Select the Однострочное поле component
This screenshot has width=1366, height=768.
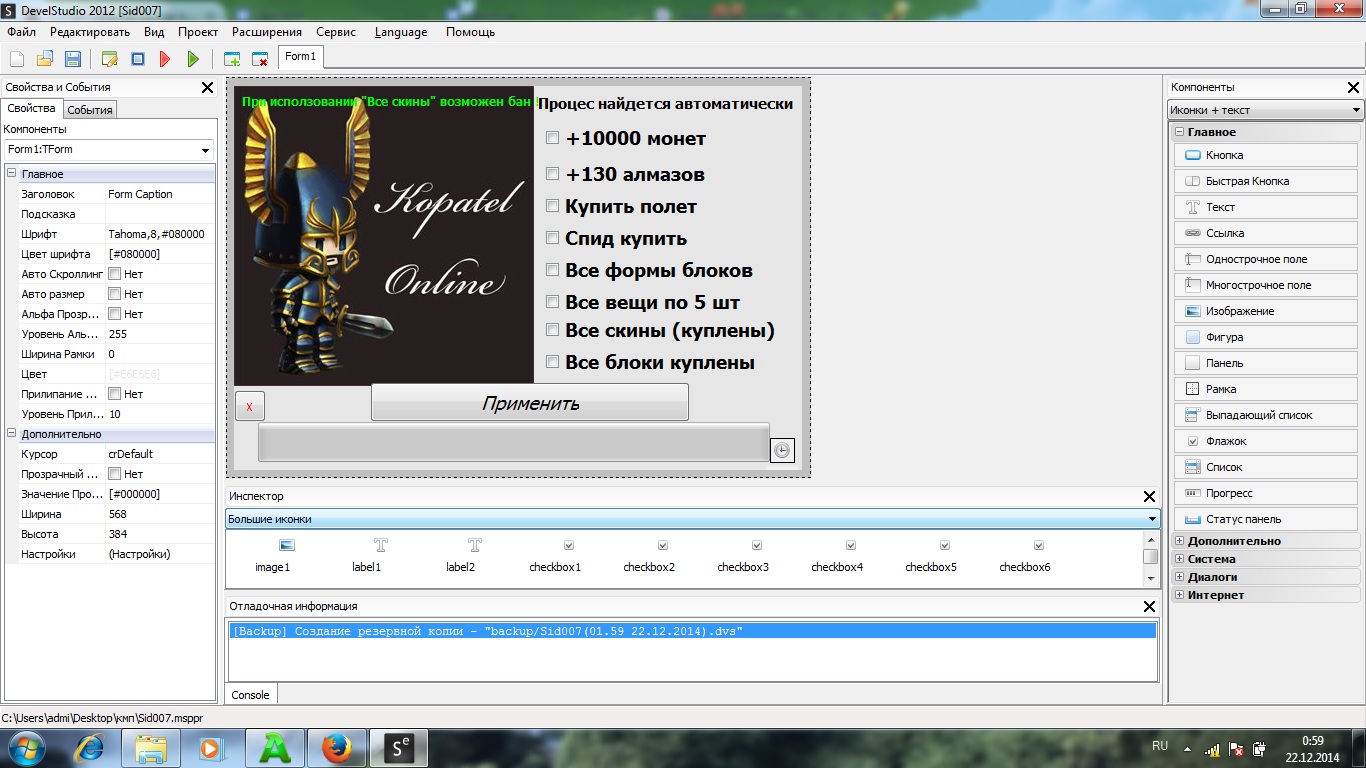click(x=1266, y=259)
